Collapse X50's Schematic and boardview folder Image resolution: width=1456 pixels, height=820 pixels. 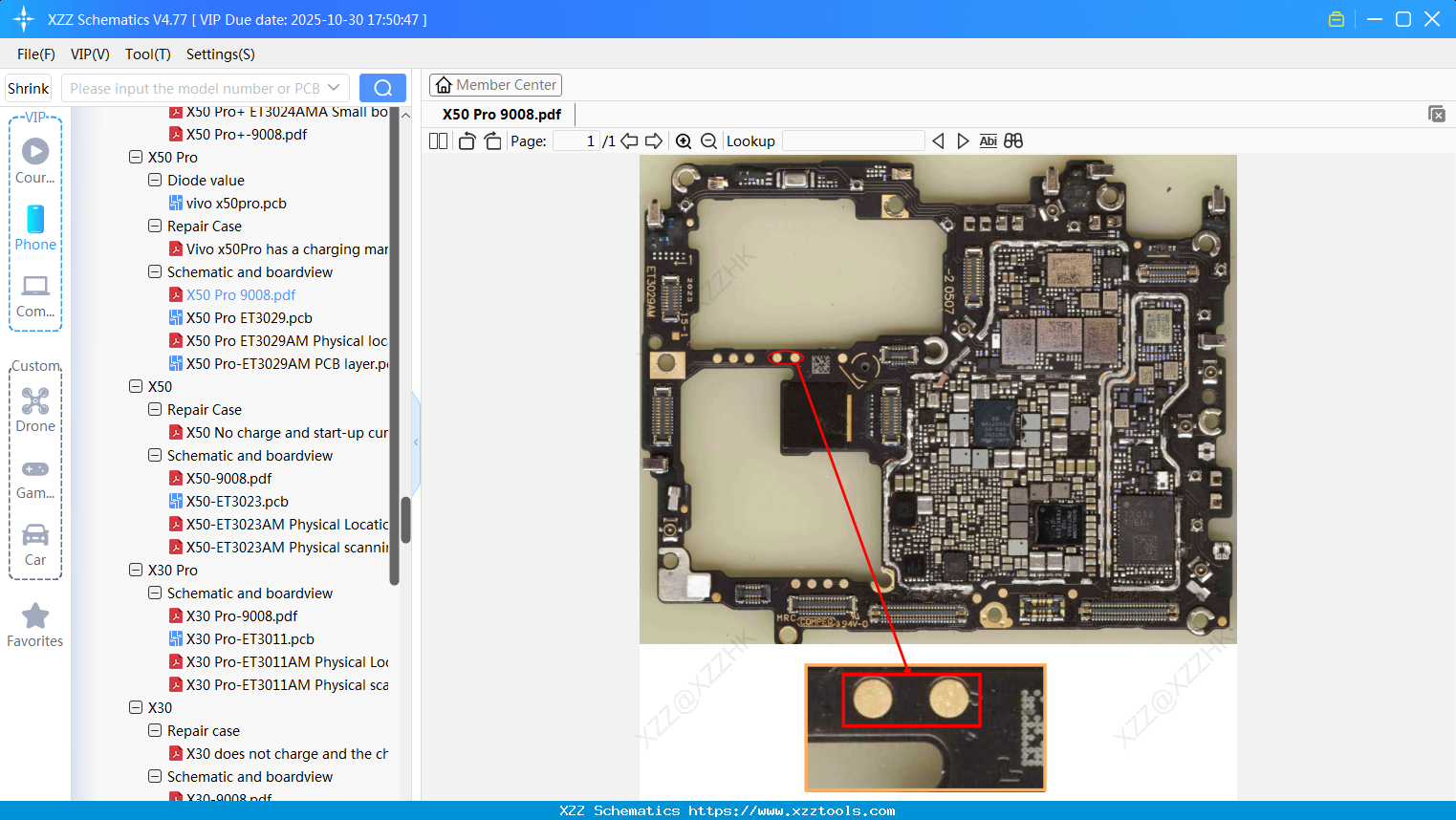(155, 455)
